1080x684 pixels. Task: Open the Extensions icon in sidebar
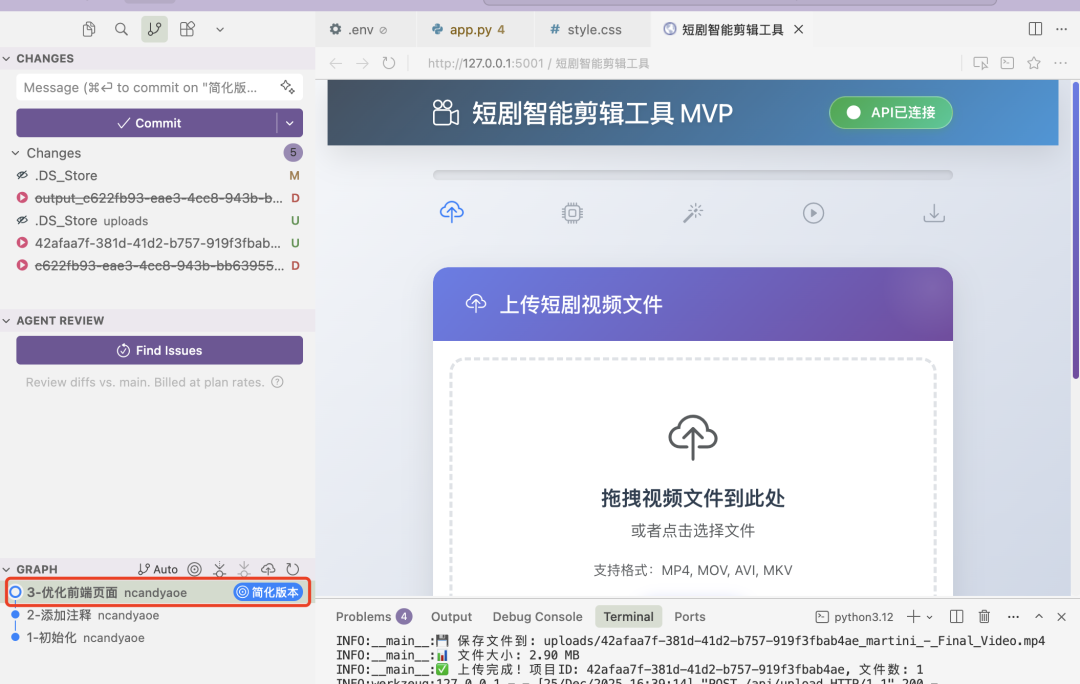(x=187, y=29)
